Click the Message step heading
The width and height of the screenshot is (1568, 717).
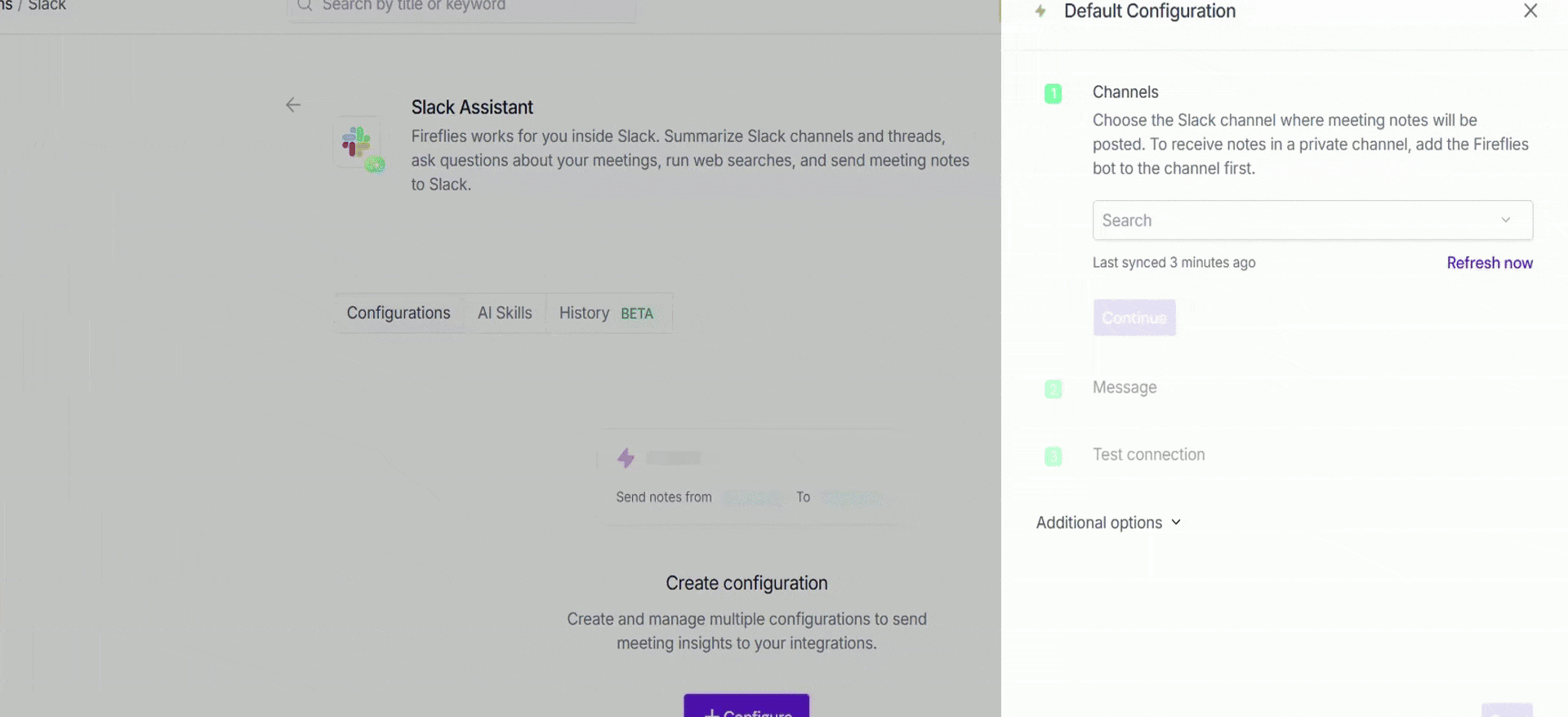1125,387
